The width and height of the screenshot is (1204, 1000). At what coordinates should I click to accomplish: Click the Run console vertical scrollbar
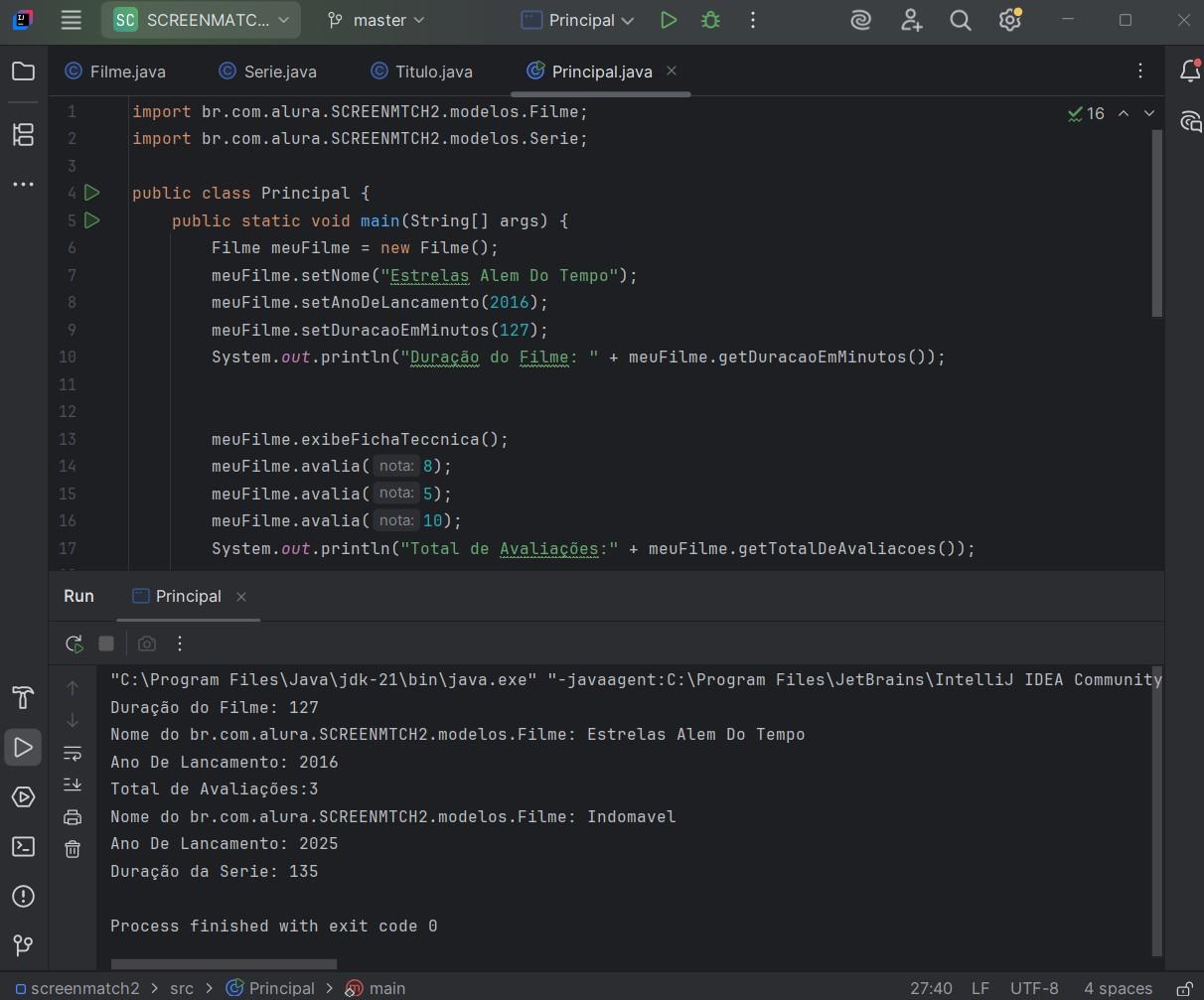1156,810
